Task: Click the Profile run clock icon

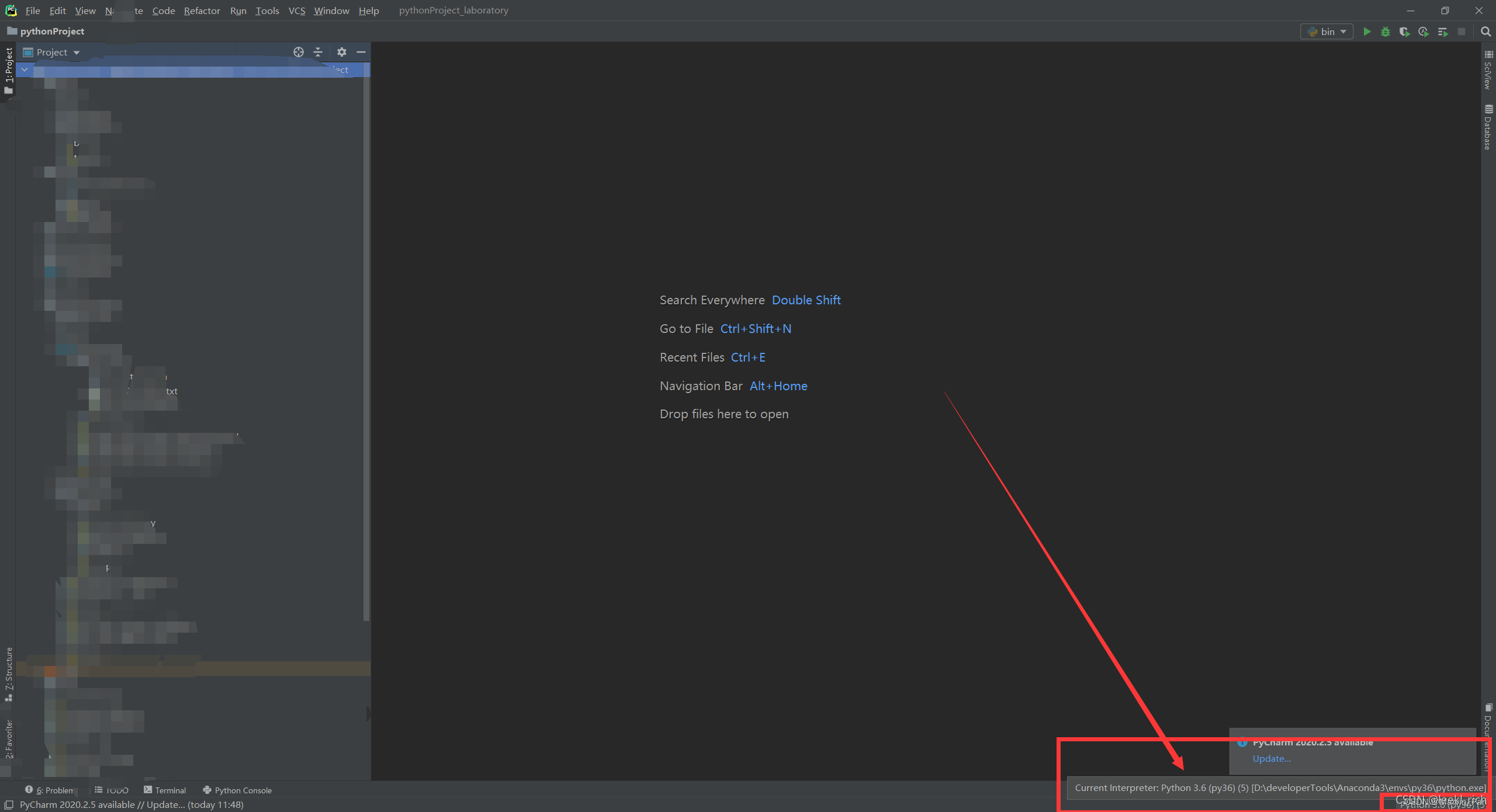Action: click(1423, 32)
